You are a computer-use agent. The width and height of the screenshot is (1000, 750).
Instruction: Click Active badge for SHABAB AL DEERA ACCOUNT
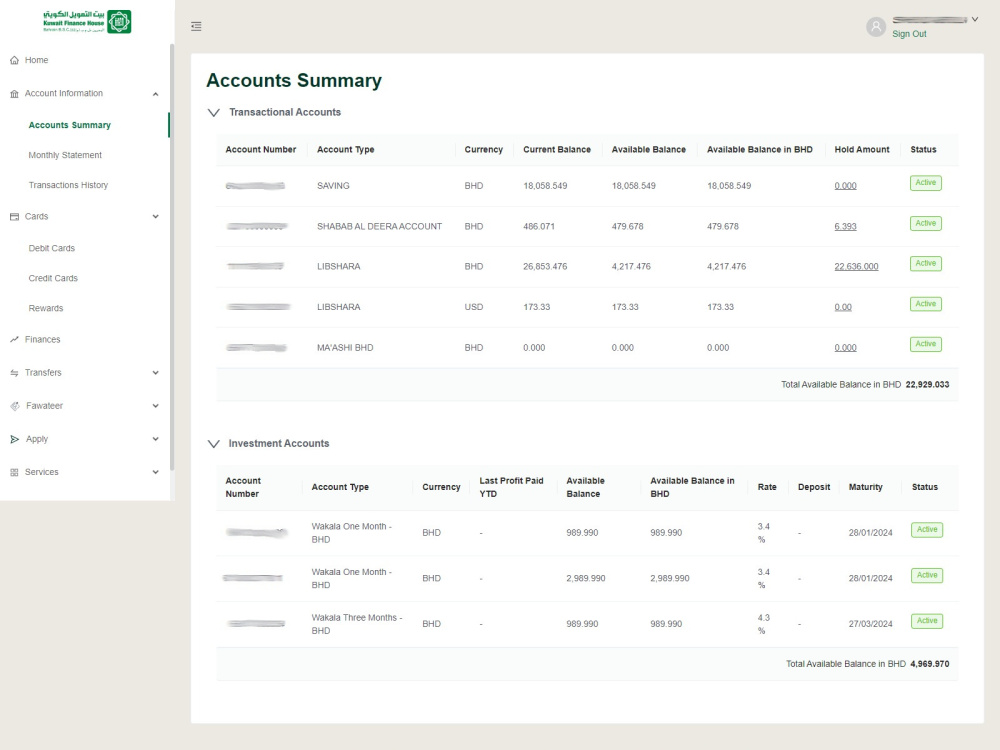(x=925, y=223)
